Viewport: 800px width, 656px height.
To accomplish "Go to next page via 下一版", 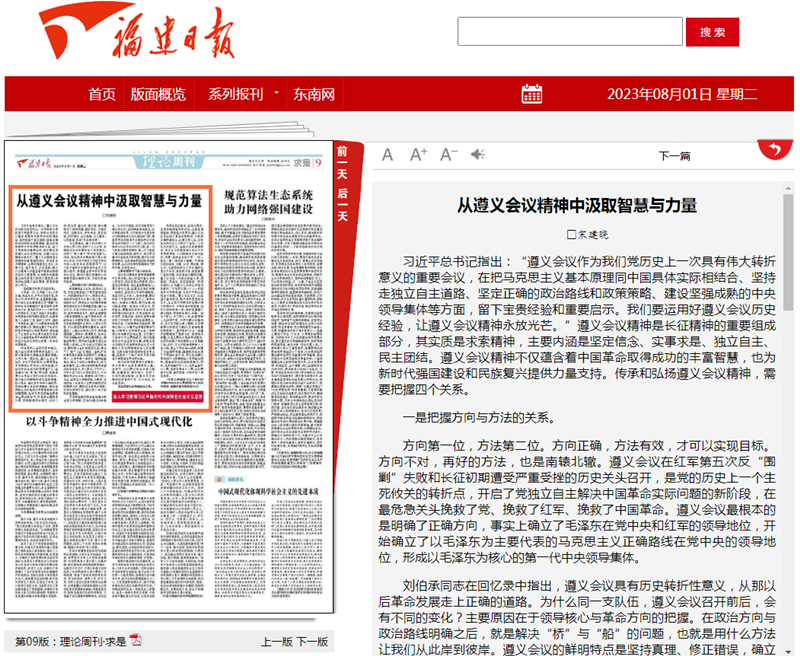I will (x=312, y=641).
